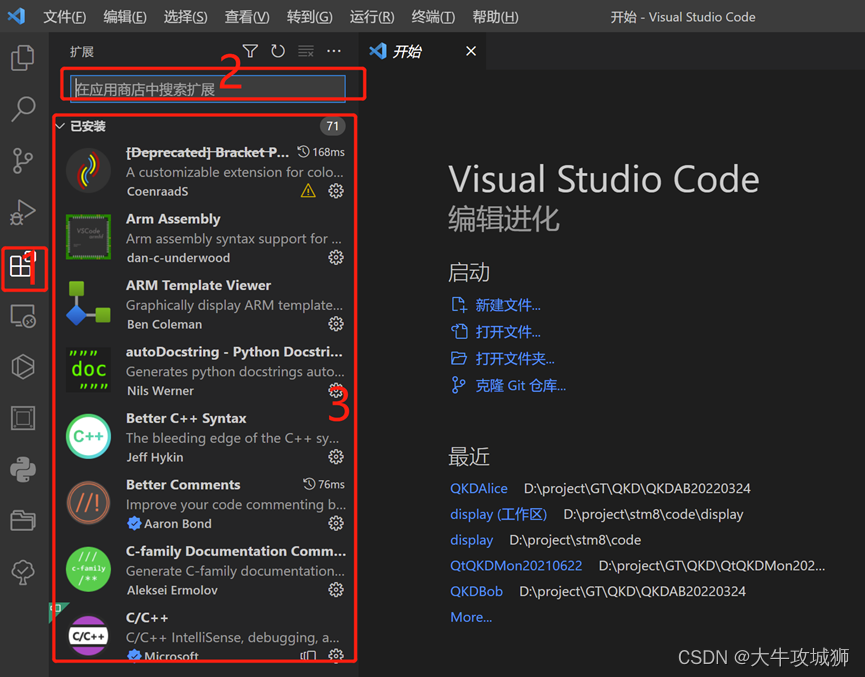Open manage gear for Arm Assembly extension
Screen dimensions: 865x677
(336, 257)
